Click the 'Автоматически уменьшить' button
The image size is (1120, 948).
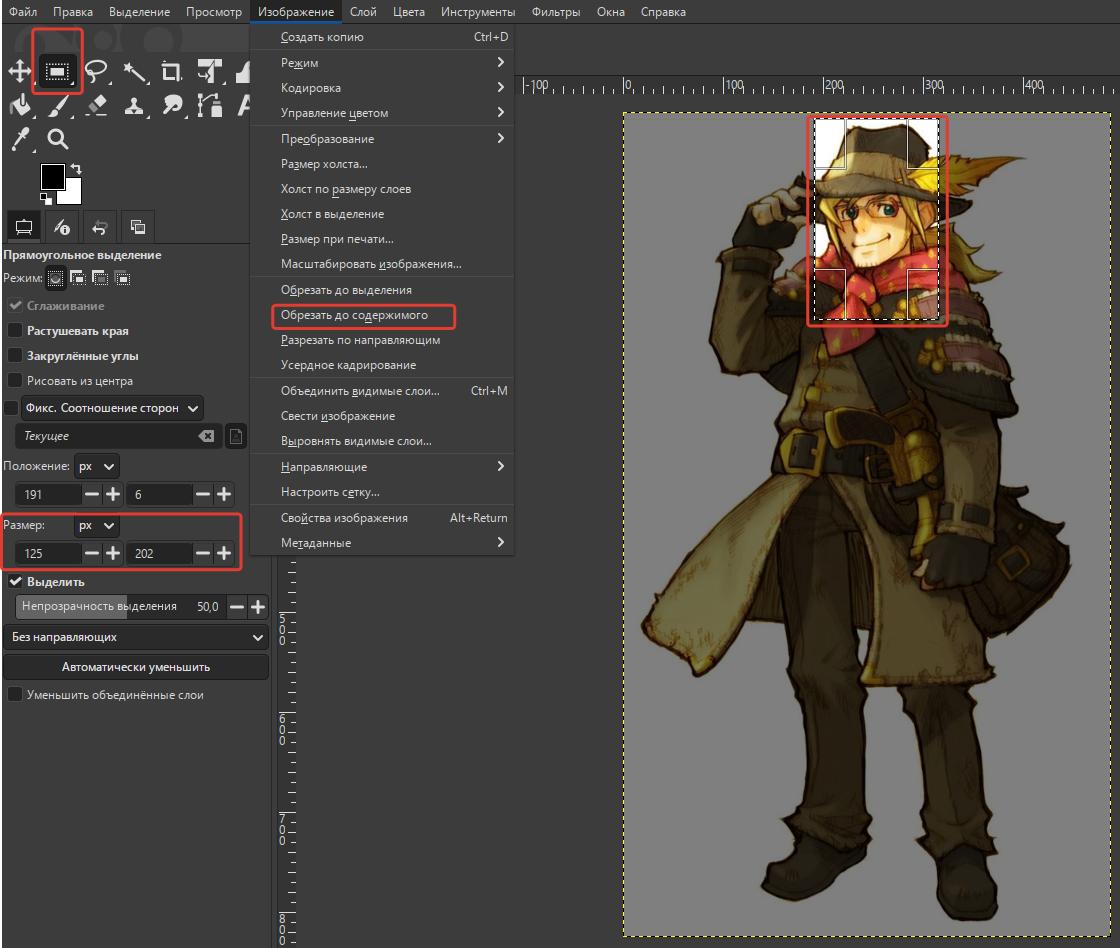(x=136, y=667)
